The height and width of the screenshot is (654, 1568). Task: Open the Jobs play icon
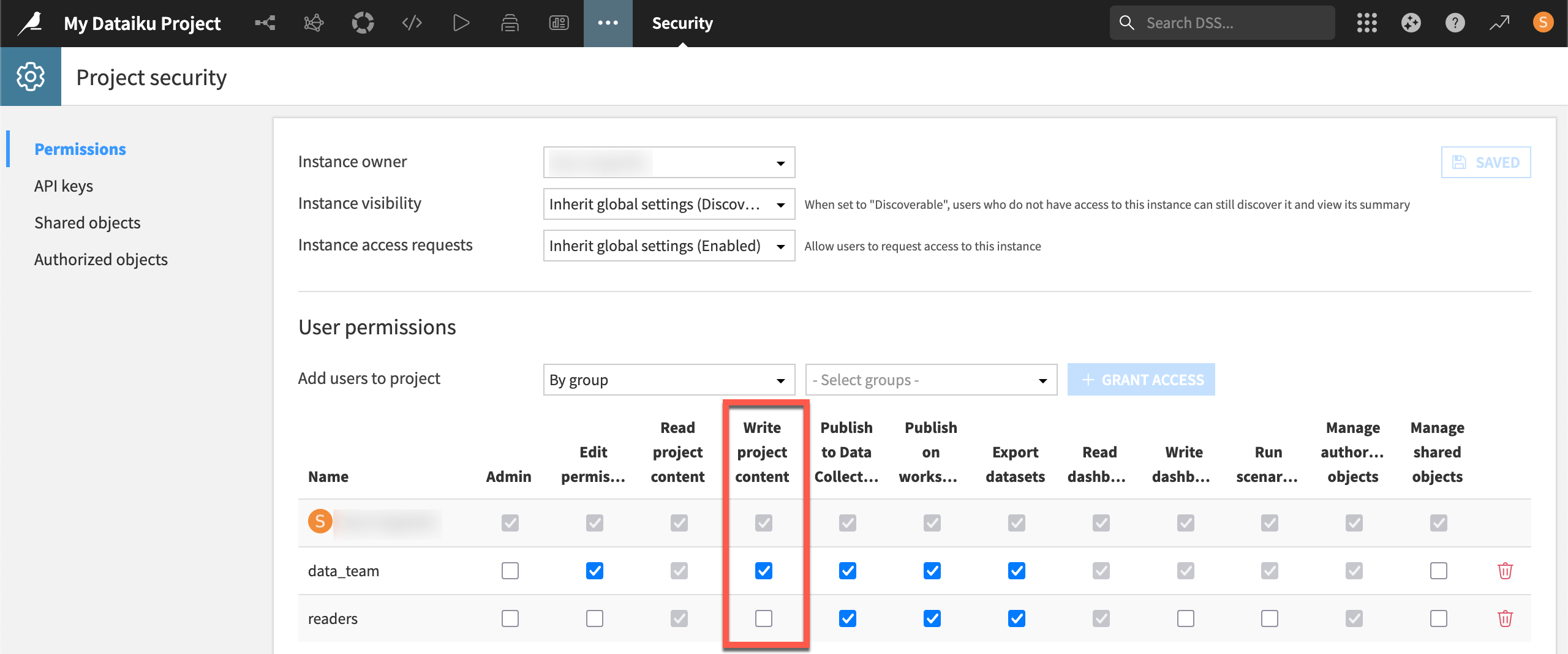point(461,23)
